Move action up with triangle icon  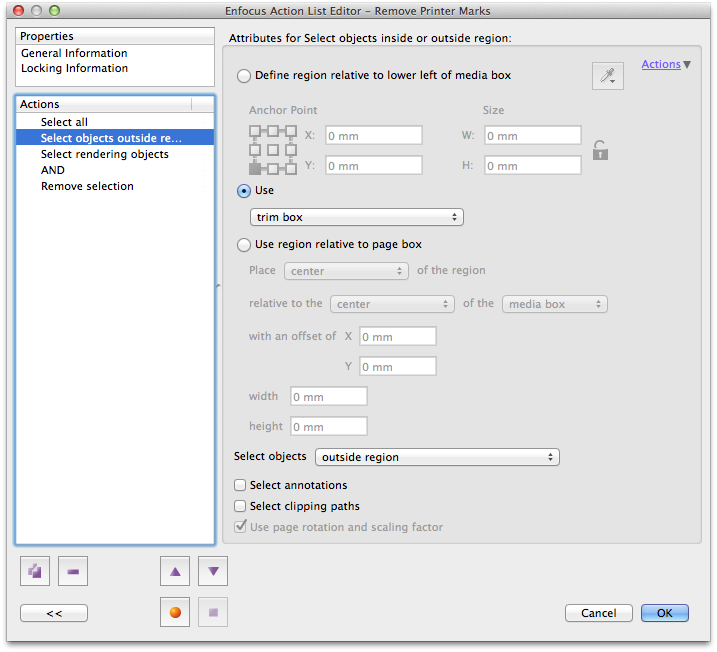coord(175,571)
